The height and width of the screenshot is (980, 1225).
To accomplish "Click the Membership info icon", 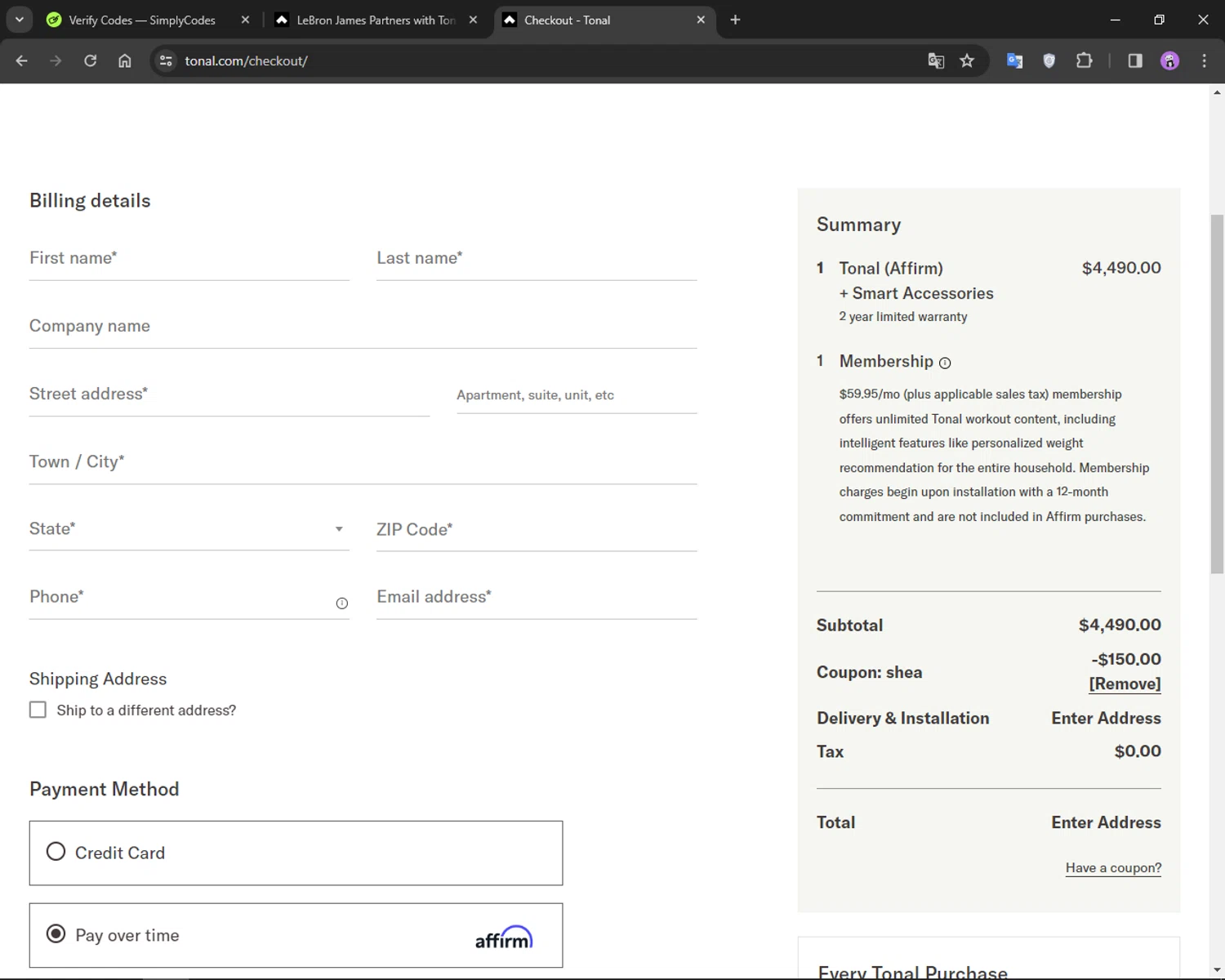I will (x=945, y=363).
